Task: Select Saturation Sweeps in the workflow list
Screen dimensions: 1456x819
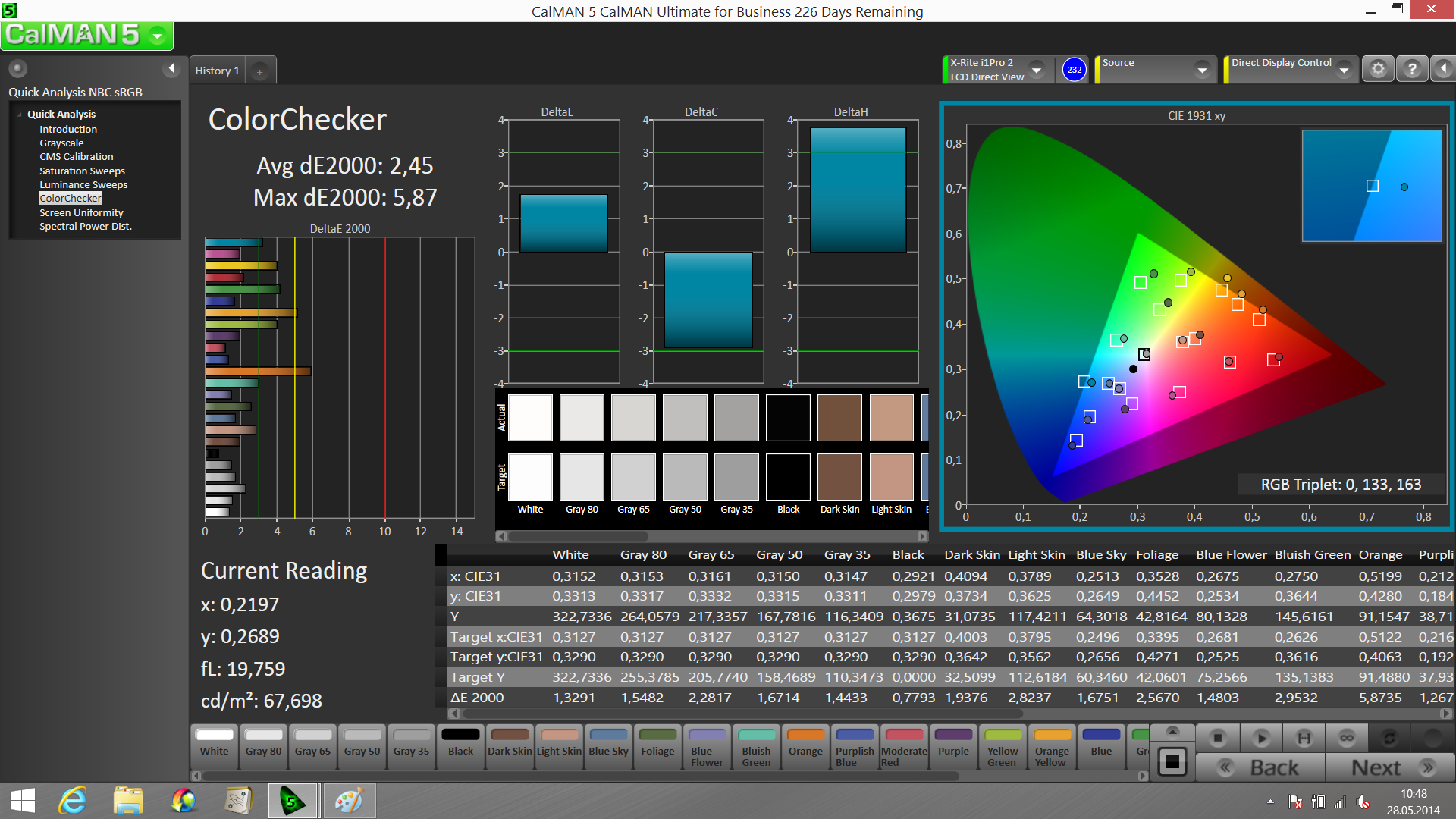Action: tap(82, 171)
